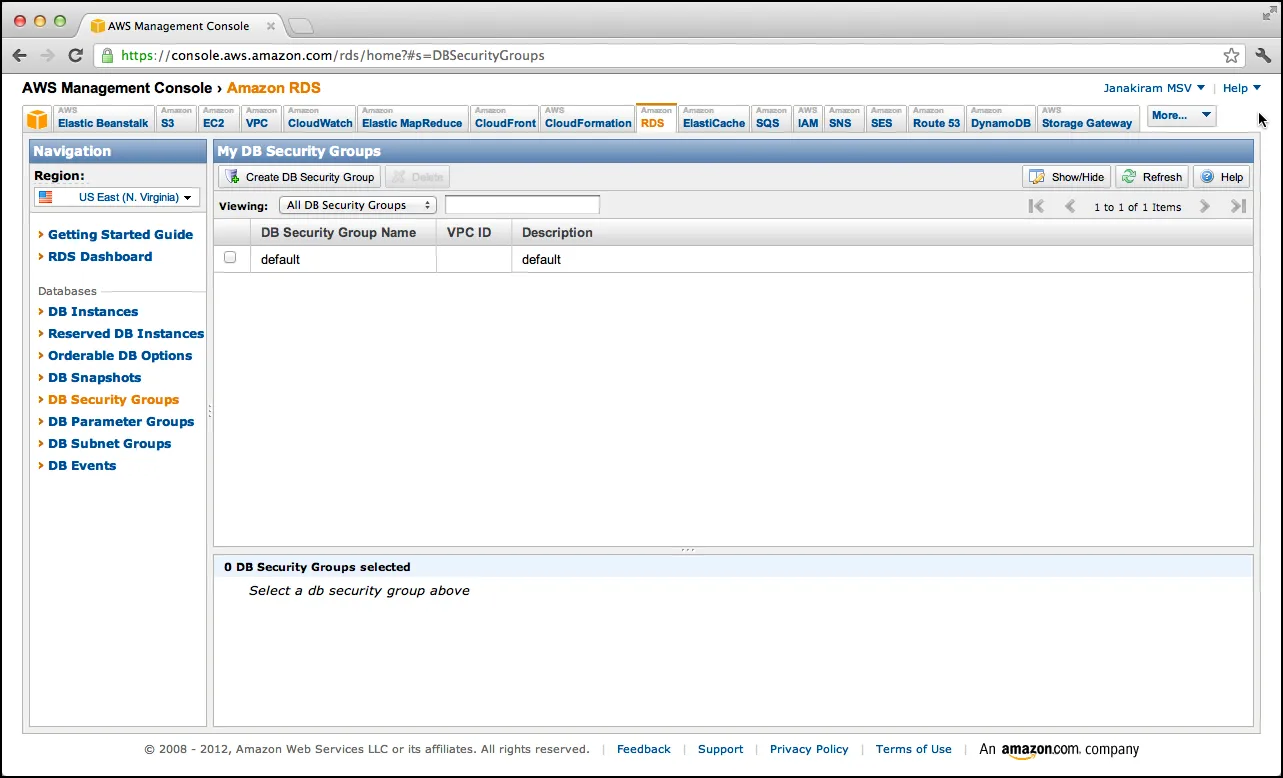Image resolution: width=1283 pixels, height=778 pixels.
Task: Click the toolbar Help button
Action: coord(1221,177)
